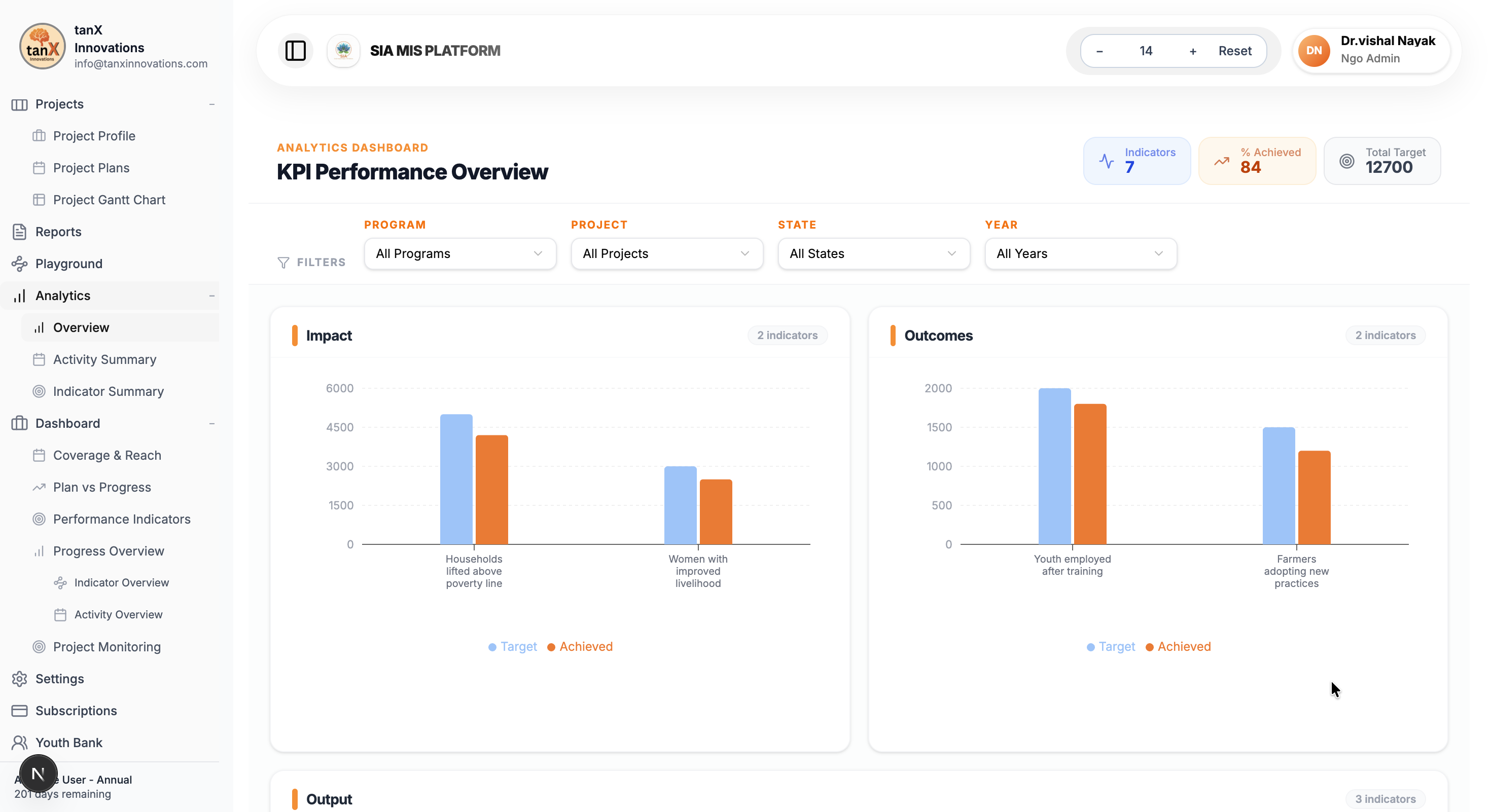Image resolution: width=1491 pixels, height=812 pixels.
Task: Click the Indicator Summary target icon
Action: click(x=39, y=391)
